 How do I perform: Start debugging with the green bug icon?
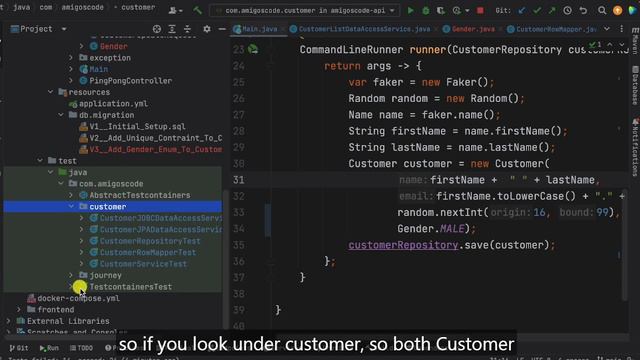(426, 11)
